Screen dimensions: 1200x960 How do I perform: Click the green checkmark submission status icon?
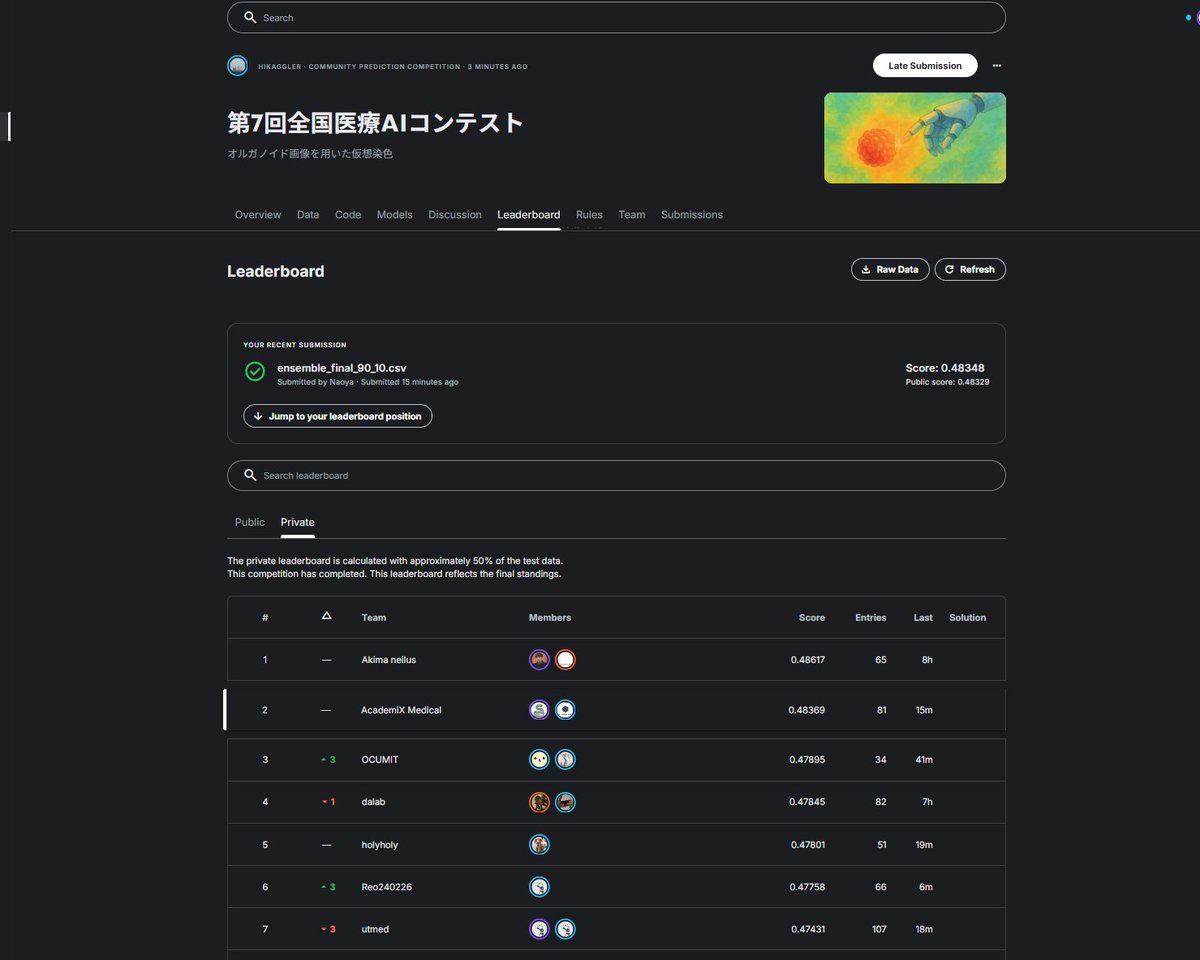[255, 372]
